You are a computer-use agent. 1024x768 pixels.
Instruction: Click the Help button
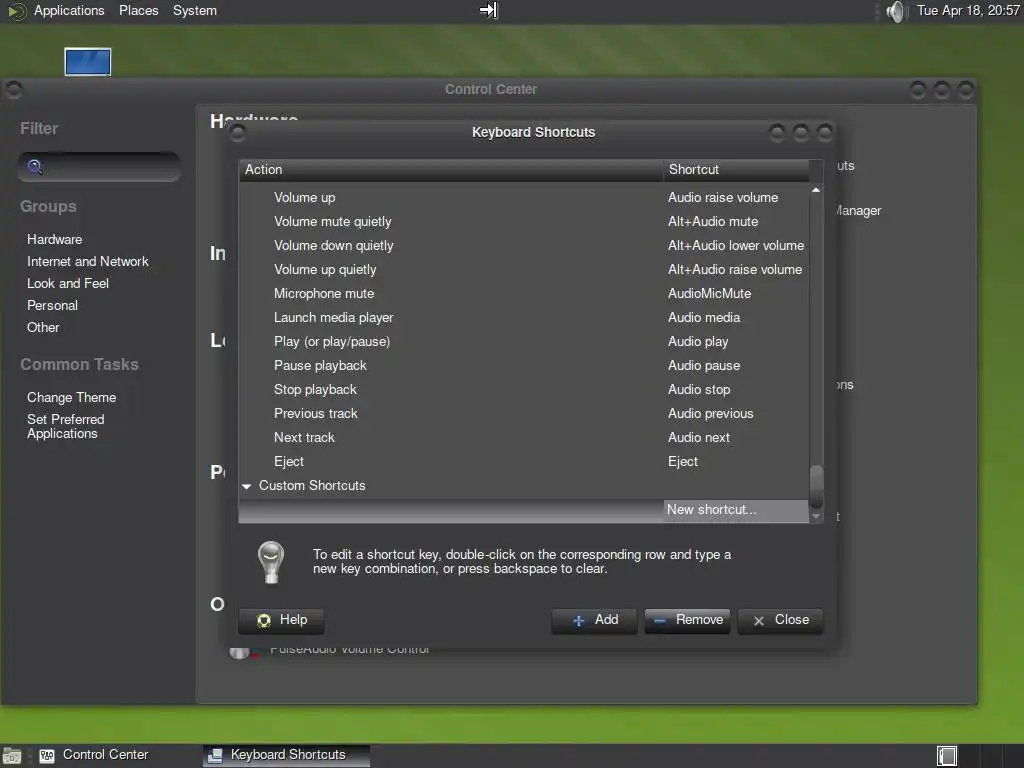[x=281, y=620]
